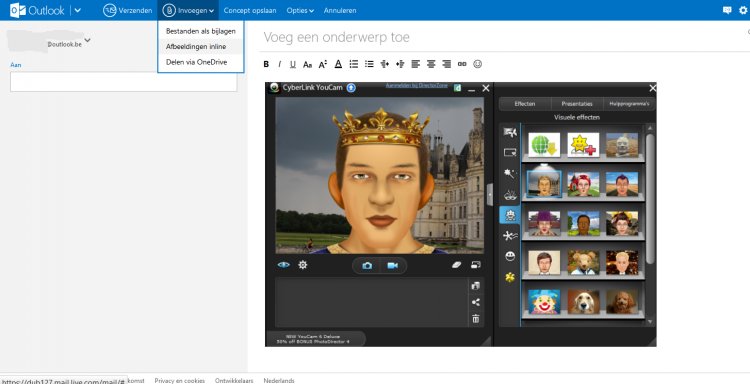The image size is (750, 384).
Task: Focus the Aan recipient input field
Action: (x=123, y=82)
